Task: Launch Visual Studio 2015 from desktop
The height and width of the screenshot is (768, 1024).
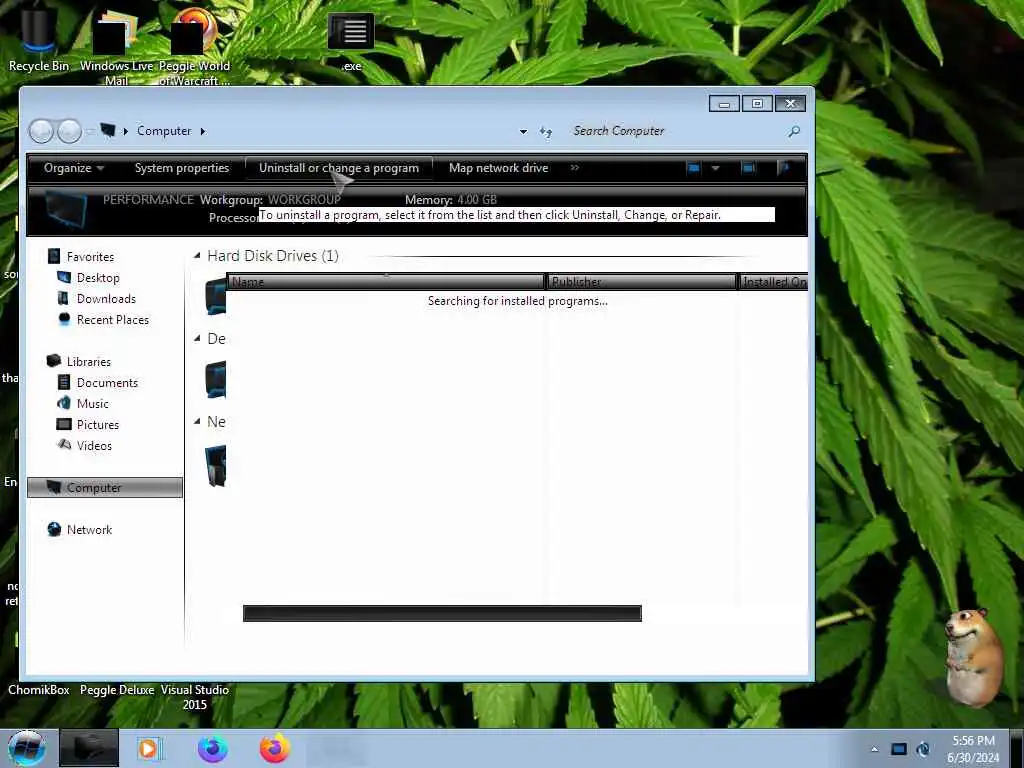Action: click(x=195, y=697)
